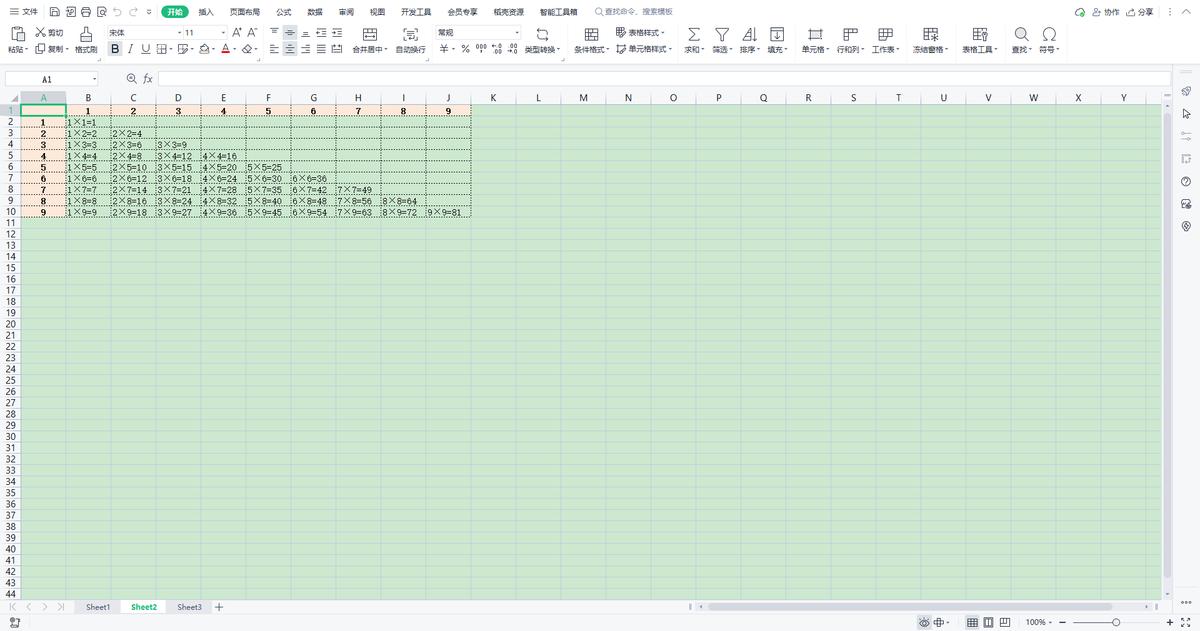Viewport: 1200px width, 631px height.
Task: Open the font name dropdown
Action: pyautogui.click(x=180, y=33)
